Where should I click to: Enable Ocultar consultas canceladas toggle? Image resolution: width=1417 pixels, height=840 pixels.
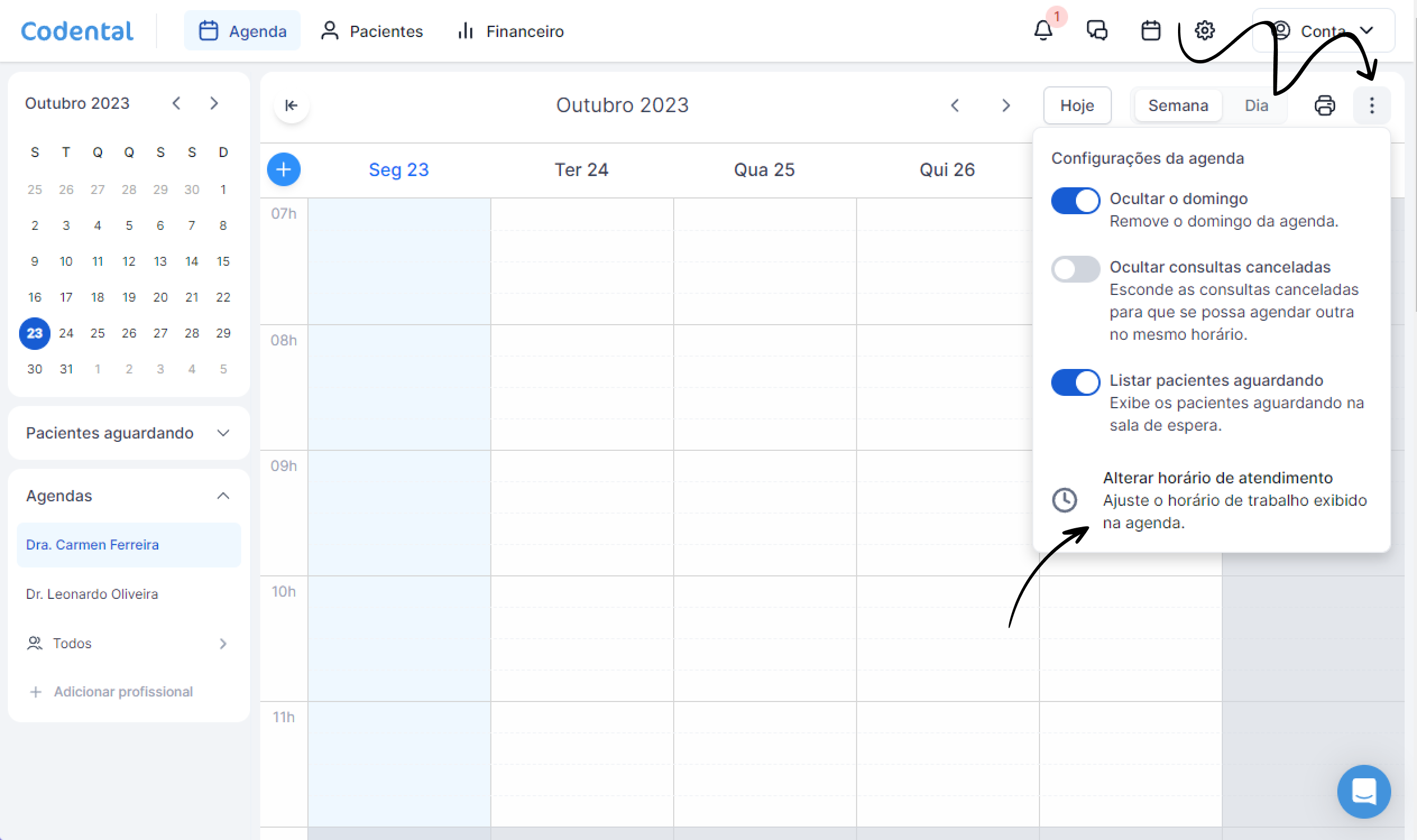[1075, 269]
